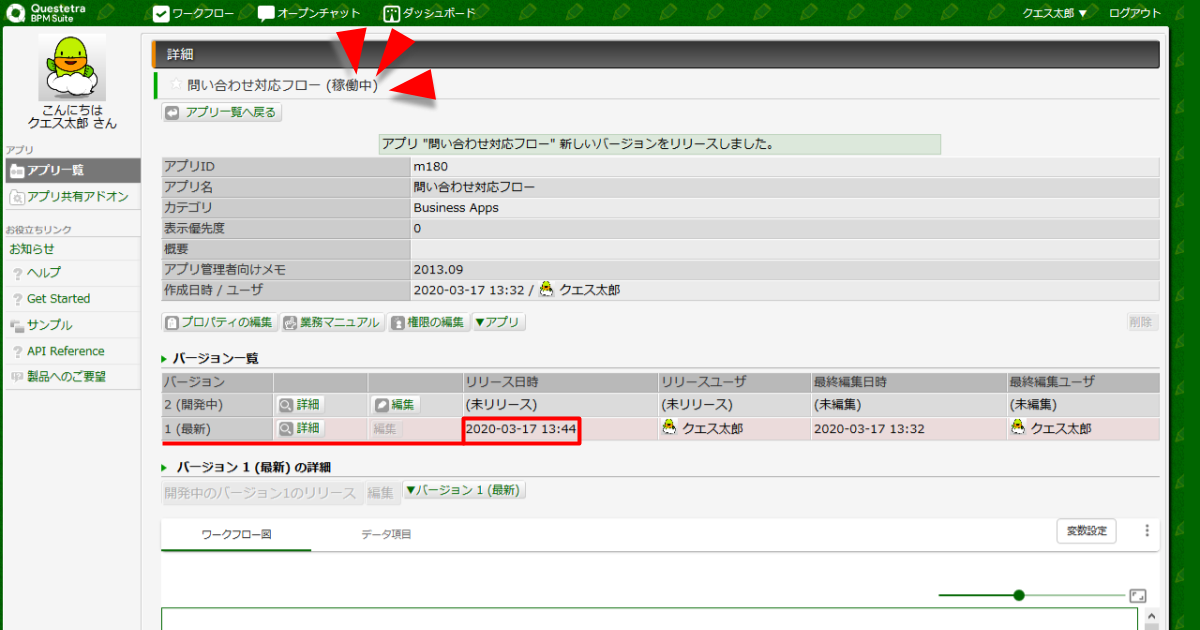
Task: Click the 編集 button under version details
Action: pyautogui.click(x=380, y=493)
